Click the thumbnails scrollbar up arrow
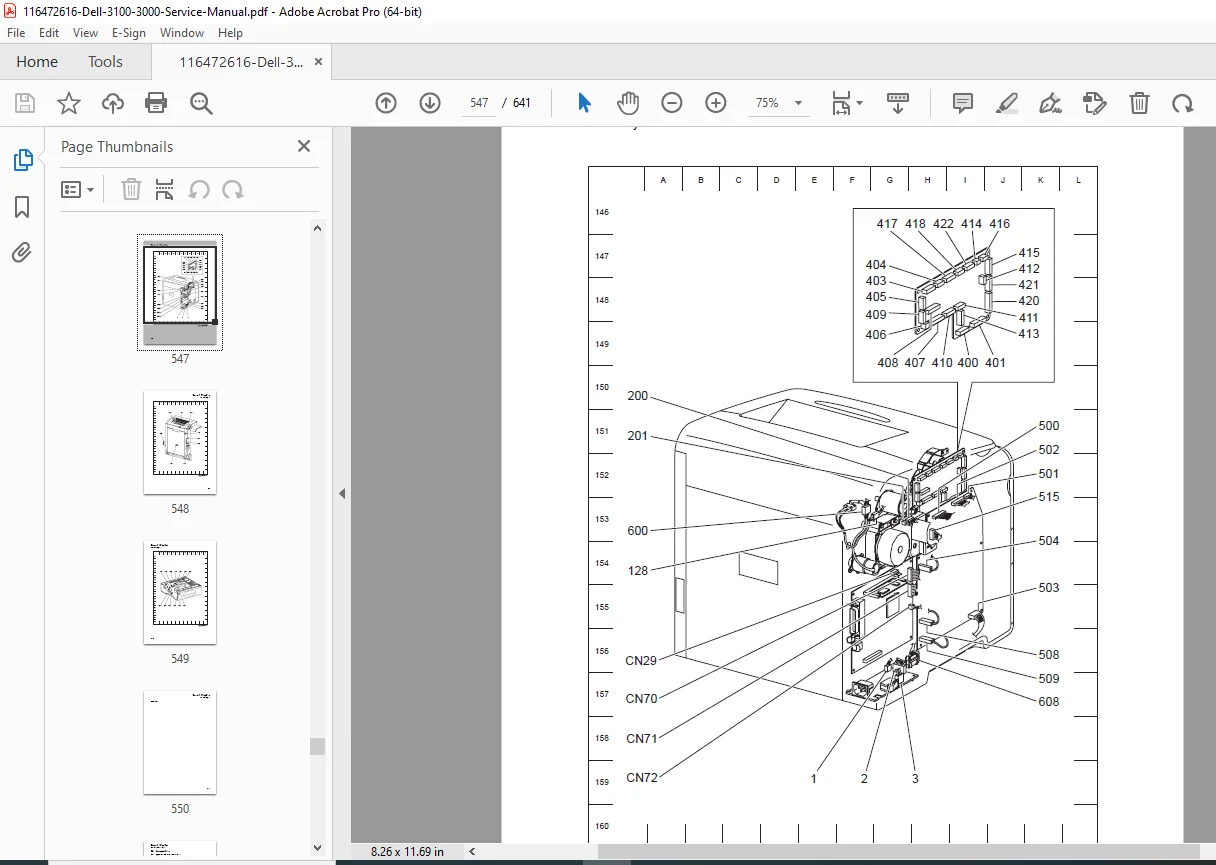1216x865 pixels. click(x=318, y=228)
